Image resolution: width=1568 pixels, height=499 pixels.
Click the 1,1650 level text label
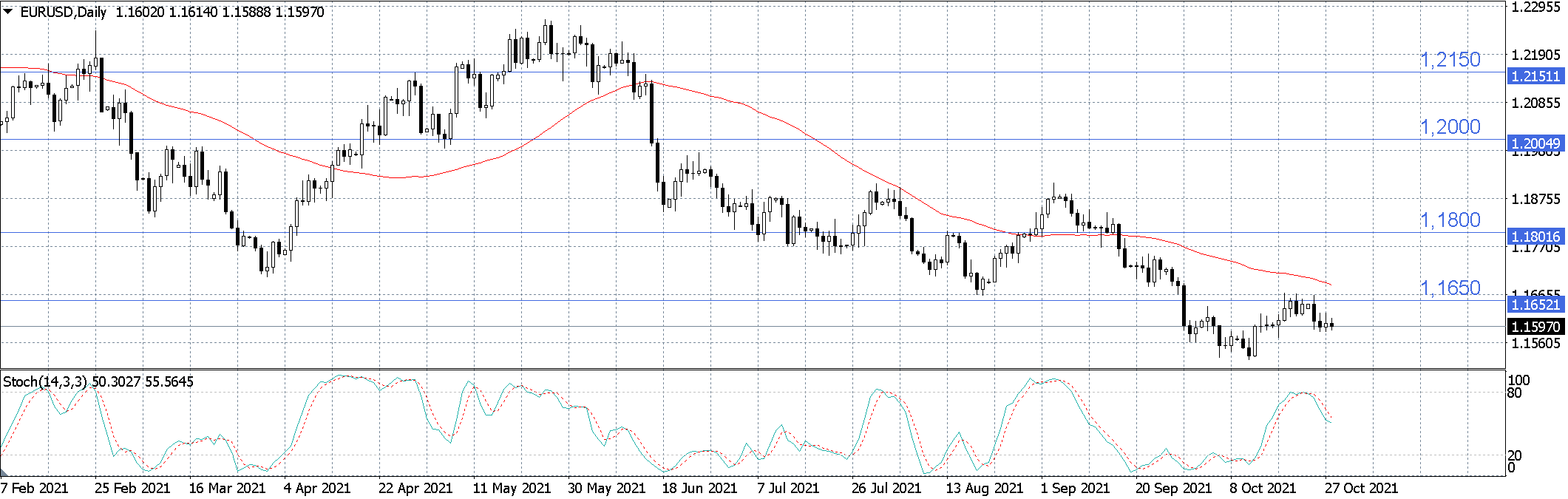pos(1450,288)
